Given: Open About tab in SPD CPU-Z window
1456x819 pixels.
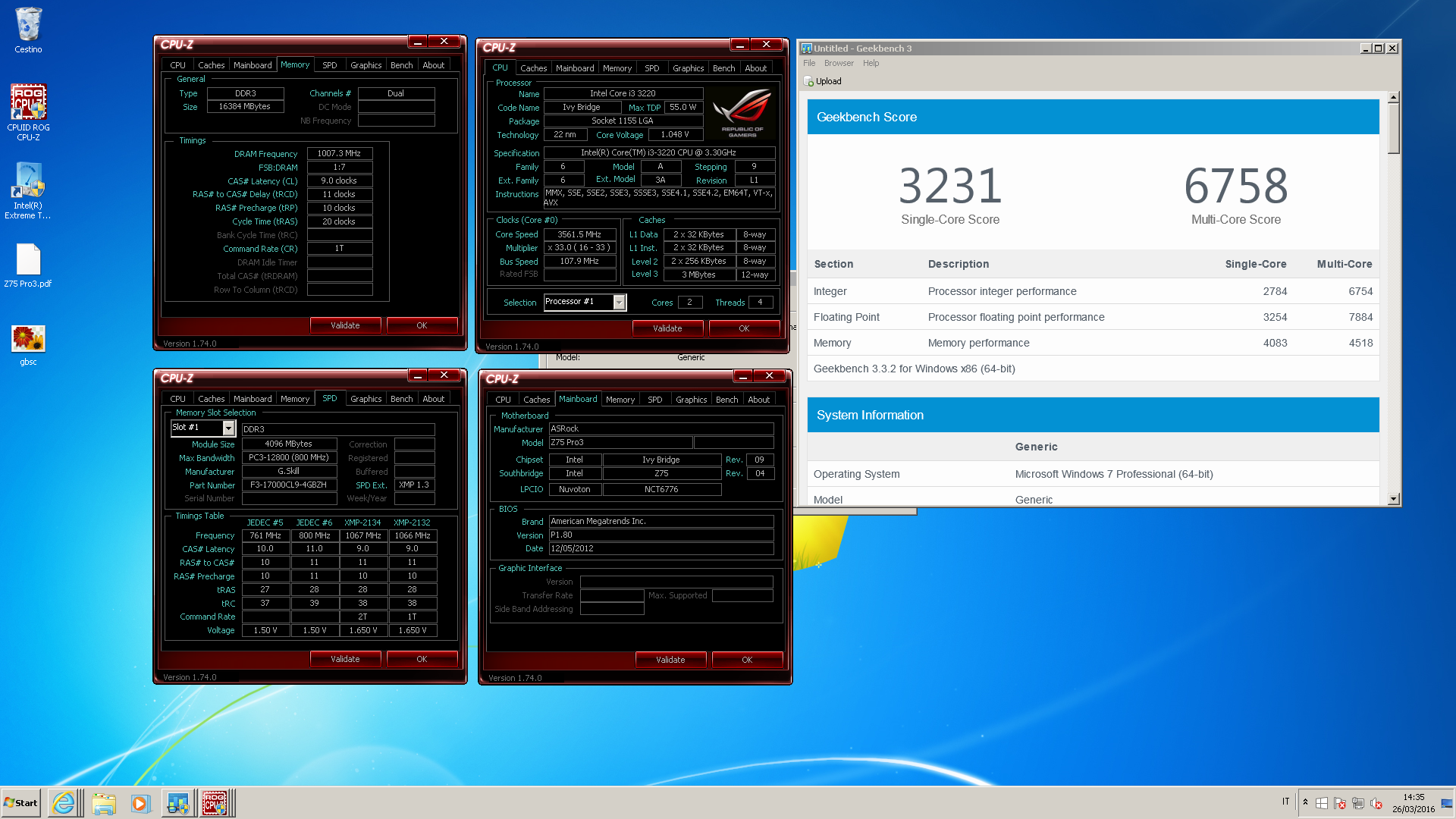Looking at the screenshot, I should pos(433,399).
